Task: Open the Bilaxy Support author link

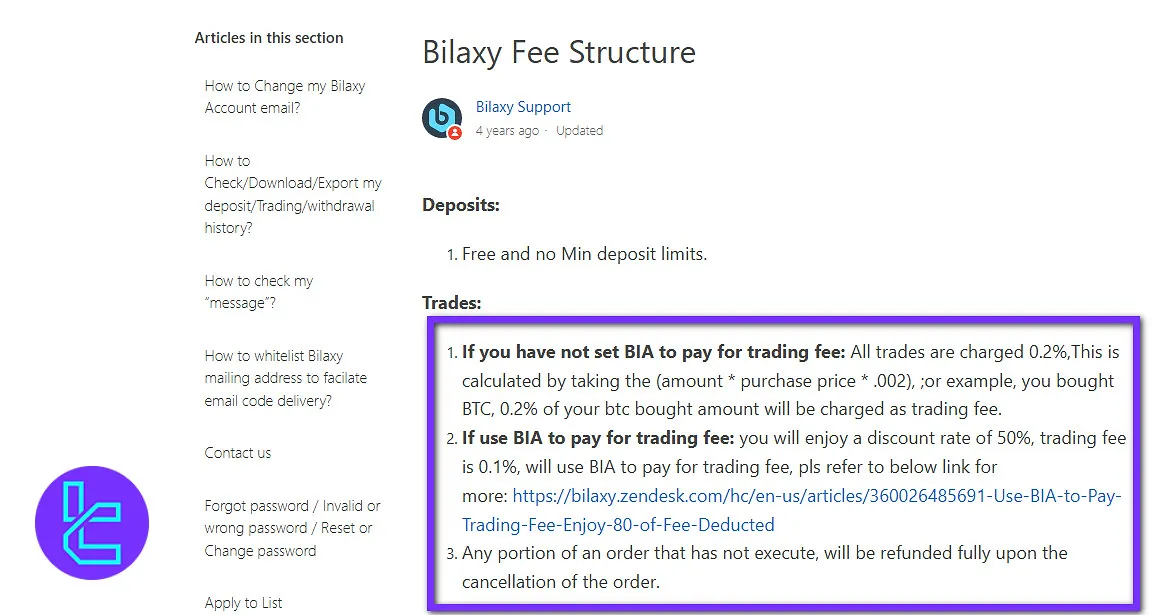Action: pyautogui.click(x=523, y=107)
